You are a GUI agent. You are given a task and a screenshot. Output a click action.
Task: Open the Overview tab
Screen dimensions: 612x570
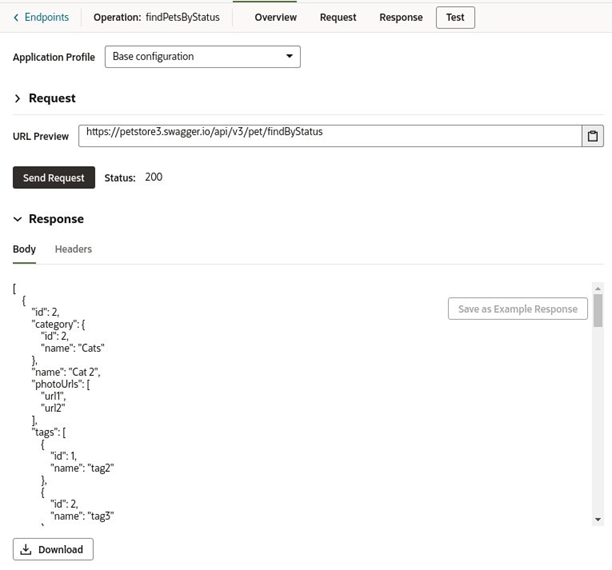pos(276,17)
